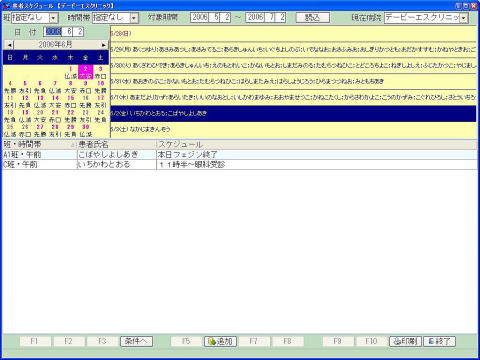Image resolution: width=480 pixels, height=360 pixels.
Task: Go to next month in calendar
Action: 104,45
